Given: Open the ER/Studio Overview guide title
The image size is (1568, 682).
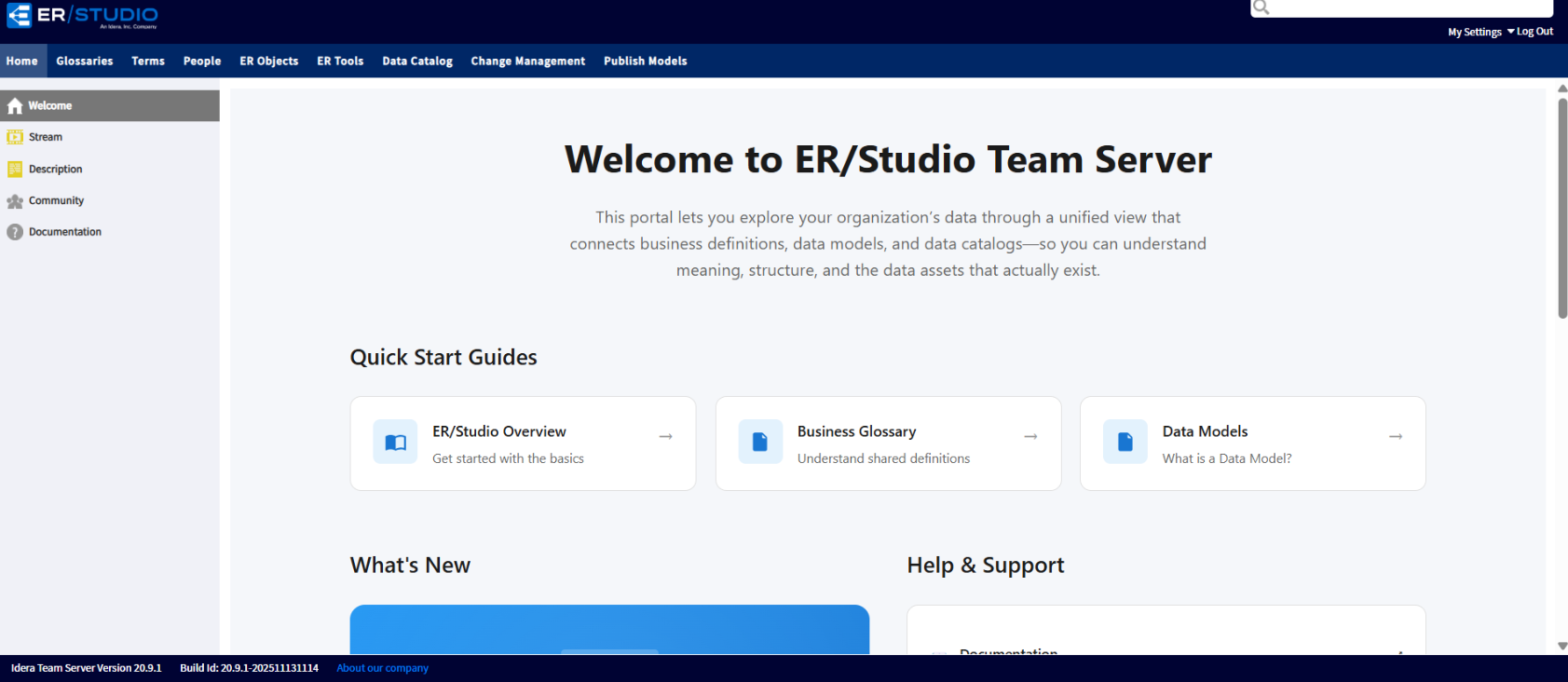Looking at the screenshot, I should [x=499, y=431].
